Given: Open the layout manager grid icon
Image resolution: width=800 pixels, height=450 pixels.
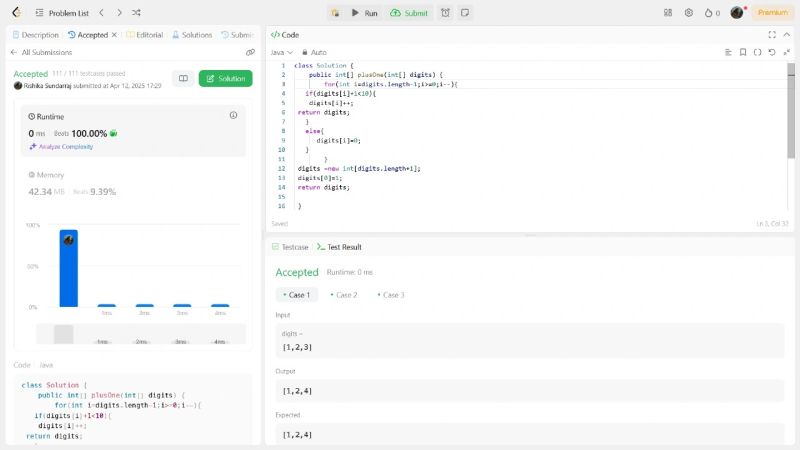Looking at the screenshot, I should click(x=668, y=13).
